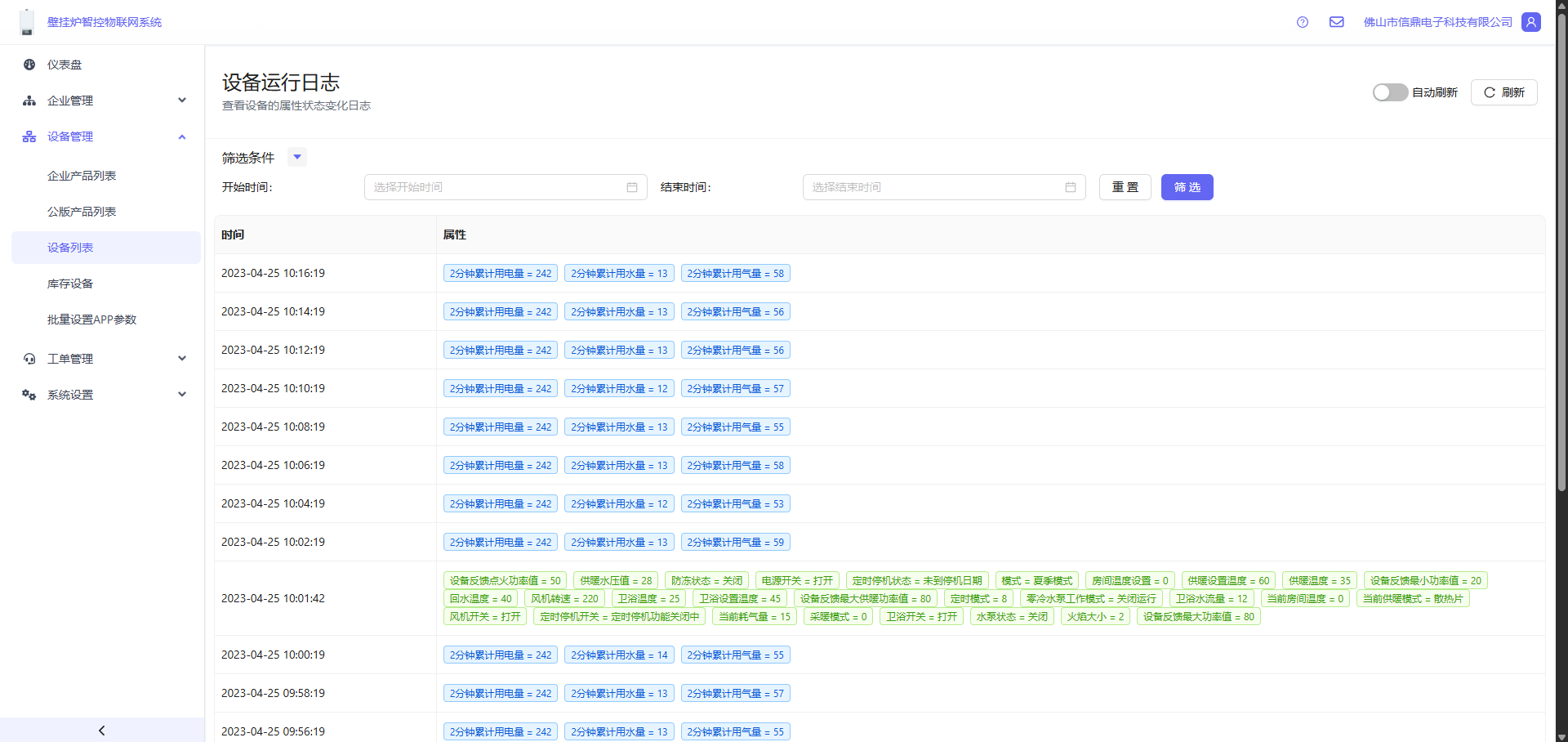1568x742 pixels.
Task: Select 库存设备 in the sidebar
Action: click(x=70, y=284)
